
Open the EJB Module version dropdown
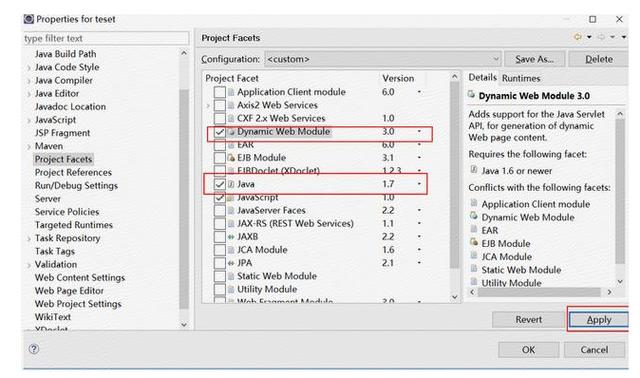(419, 158)
